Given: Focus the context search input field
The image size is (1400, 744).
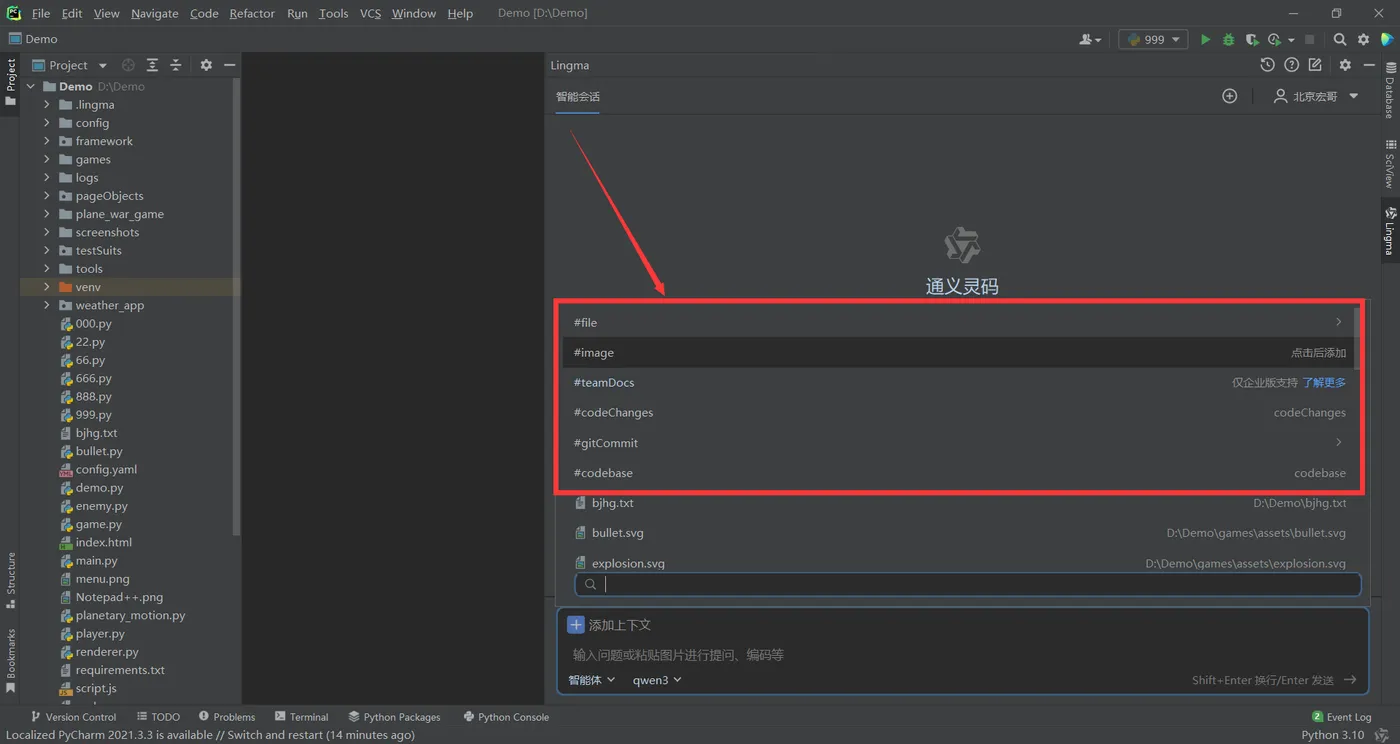Looking at the screenshot, I should tap(968, 584).
